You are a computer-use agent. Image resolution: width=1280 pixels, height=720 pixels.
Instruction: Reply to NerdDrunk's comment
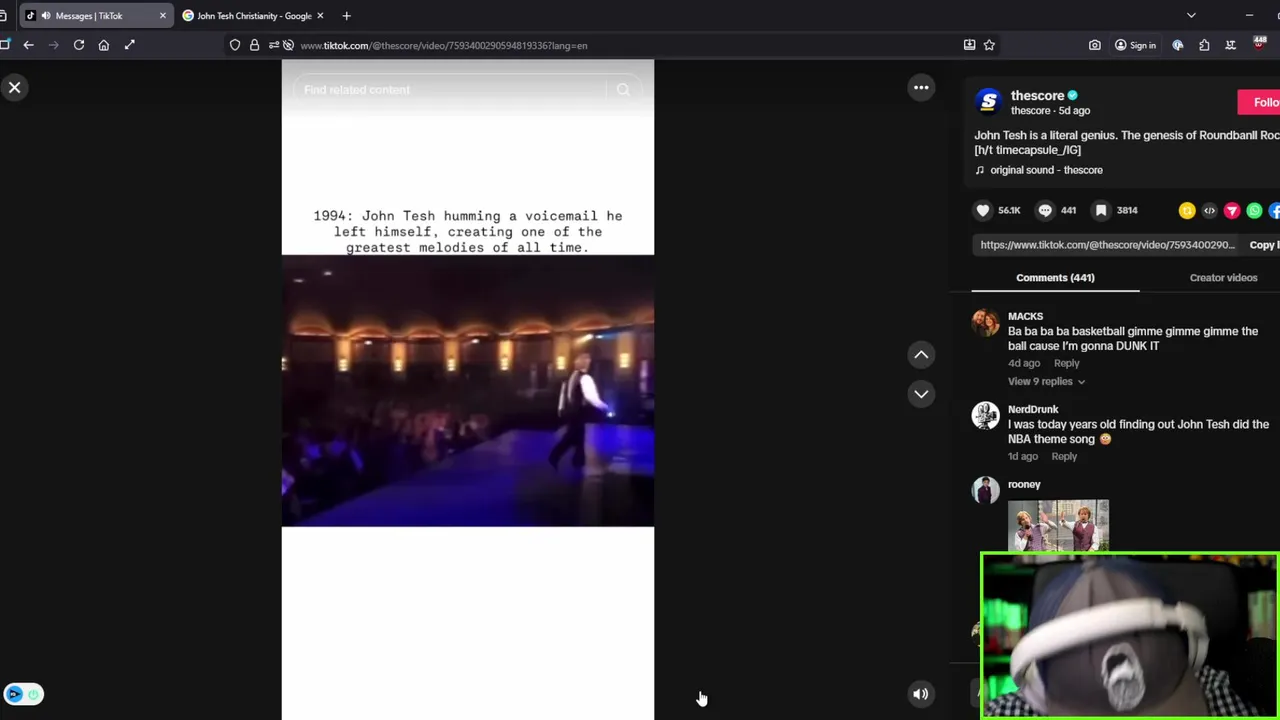[x=1064, y=456]
